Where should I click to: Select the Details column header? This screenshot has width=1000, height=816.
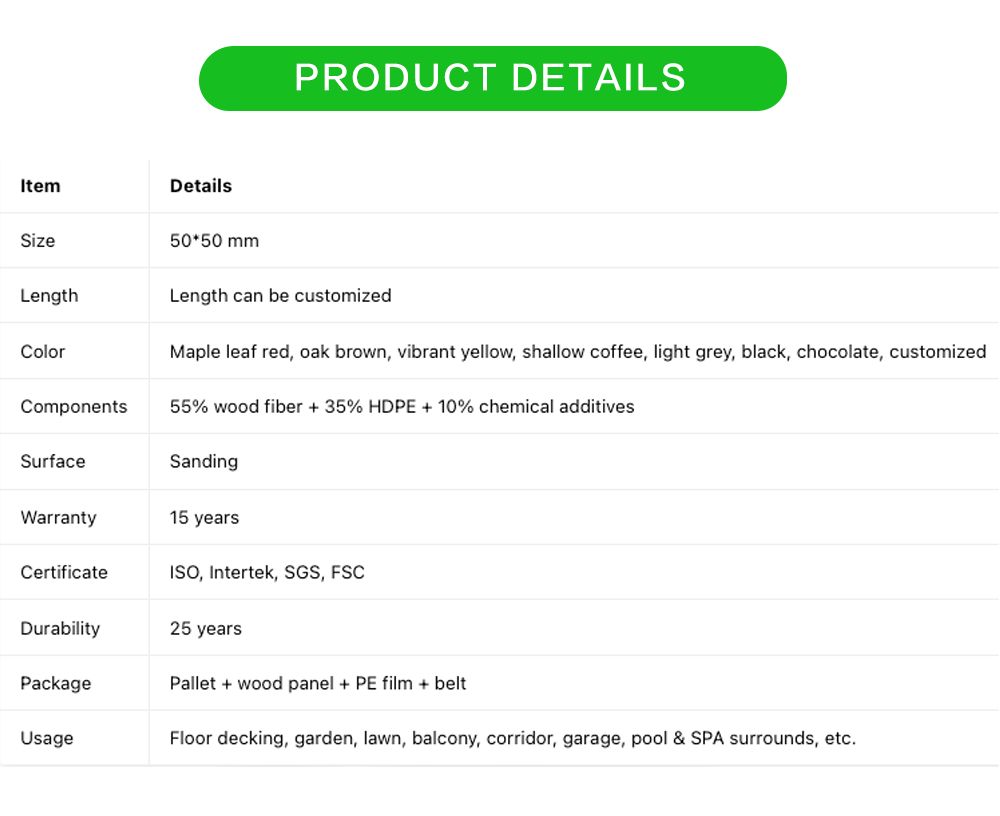click(x=201, y=186)
